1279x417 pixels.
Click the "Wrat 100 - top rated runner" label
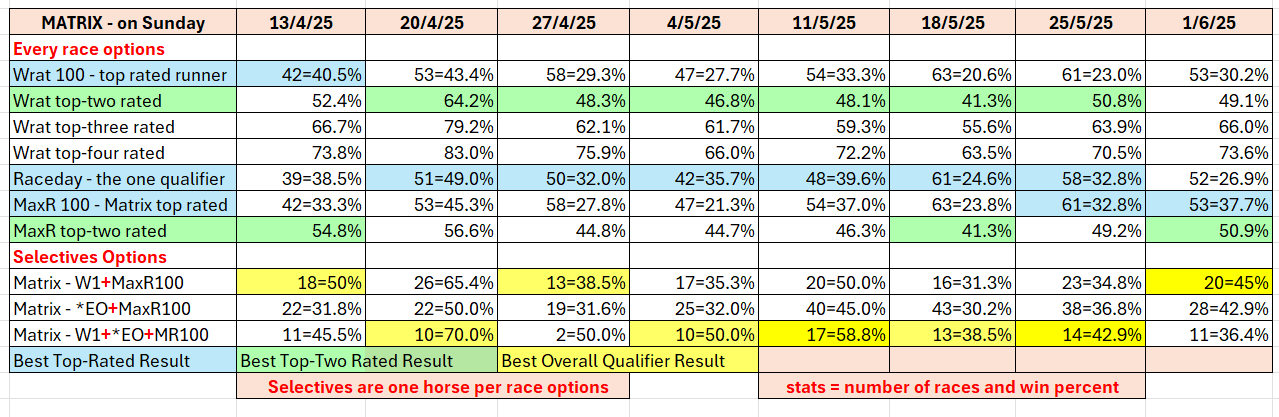point(120,74)
